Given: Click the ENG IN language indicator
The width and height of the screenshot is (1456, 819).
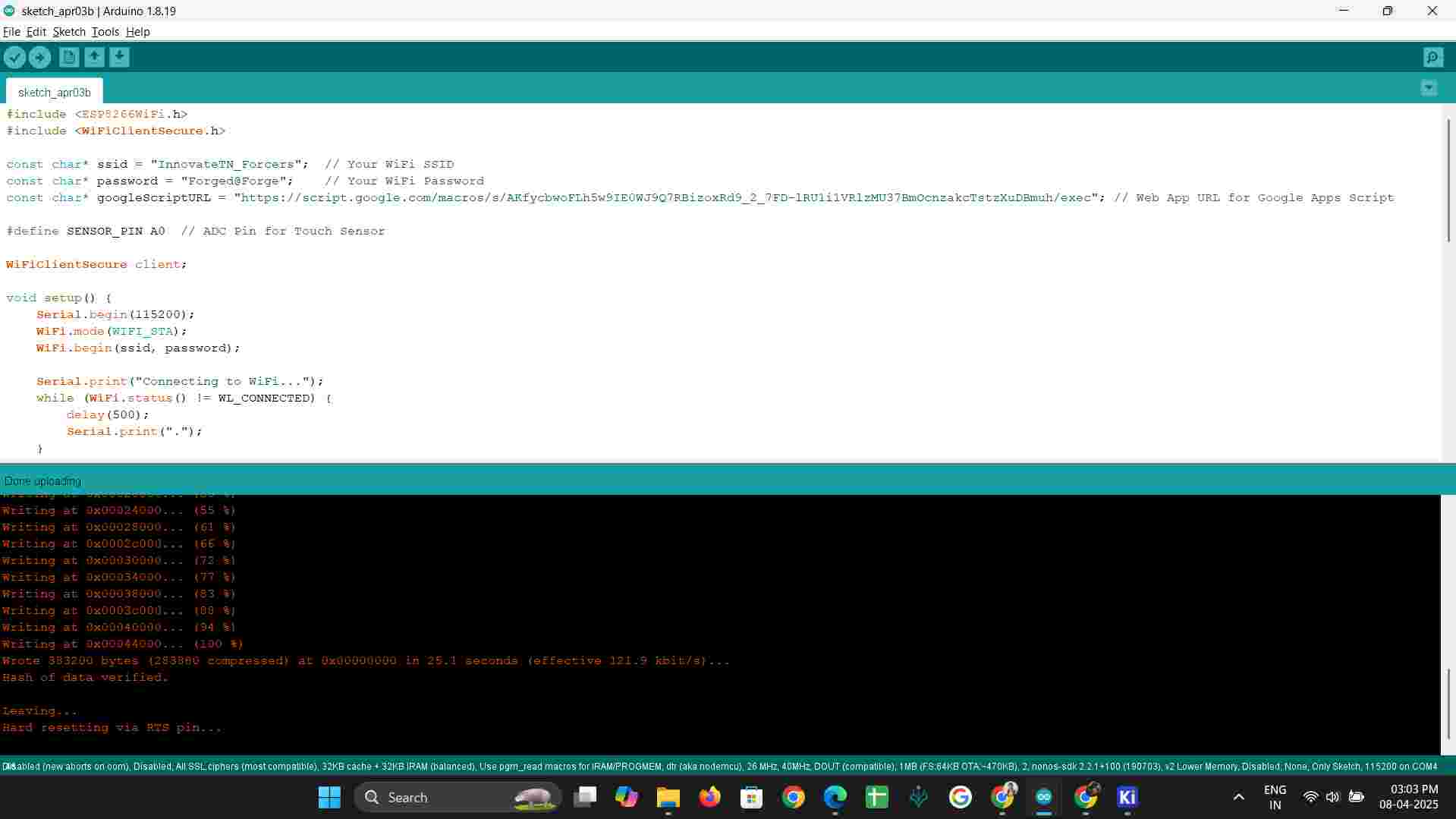Looking at the screenshot, I should coord(1275,797).
